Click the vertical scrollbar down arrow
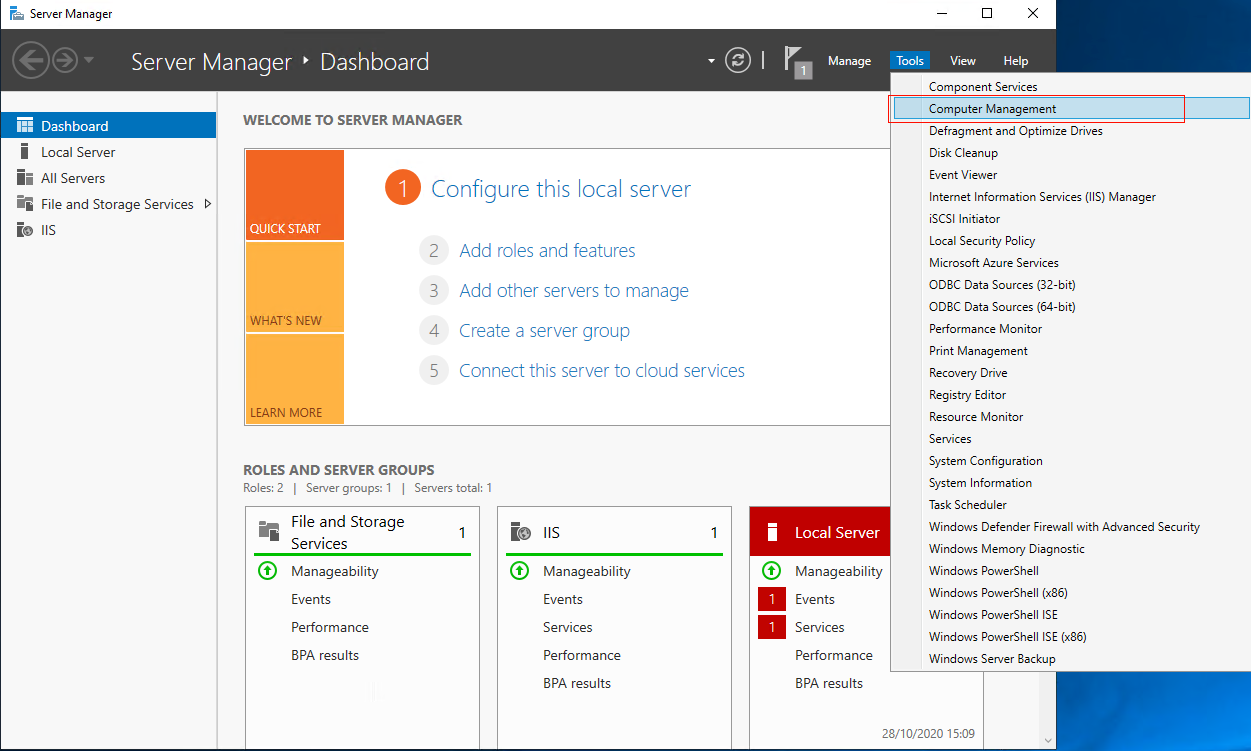 (x=1048, y=740)
